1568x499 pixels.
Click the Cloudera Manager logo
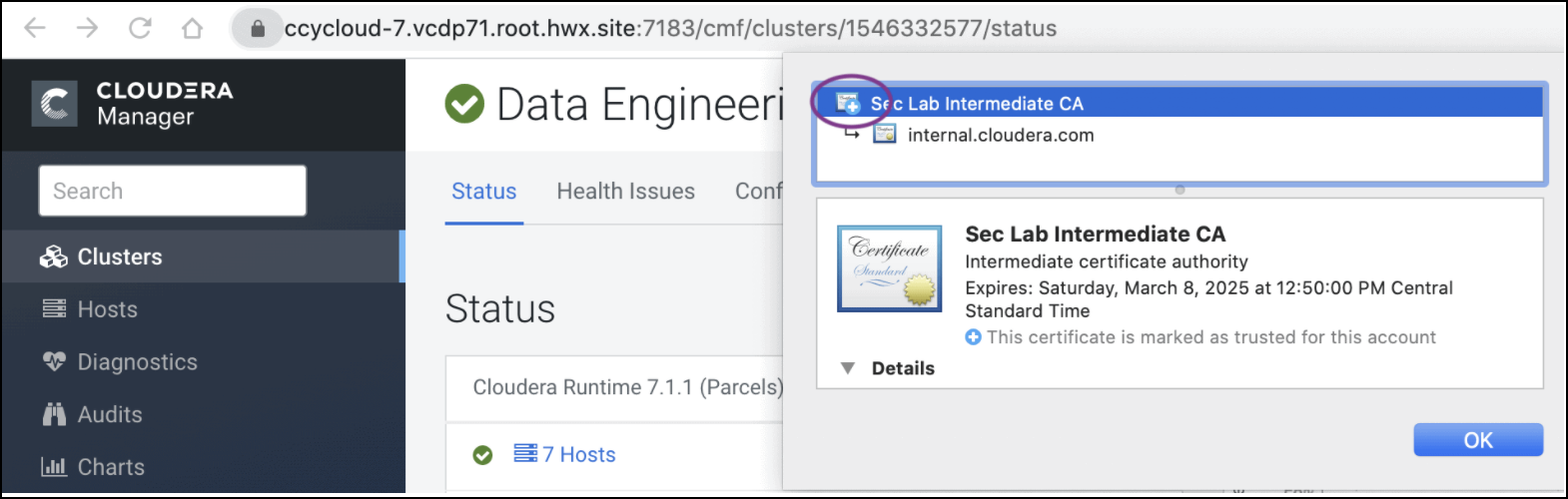point(55,104)
